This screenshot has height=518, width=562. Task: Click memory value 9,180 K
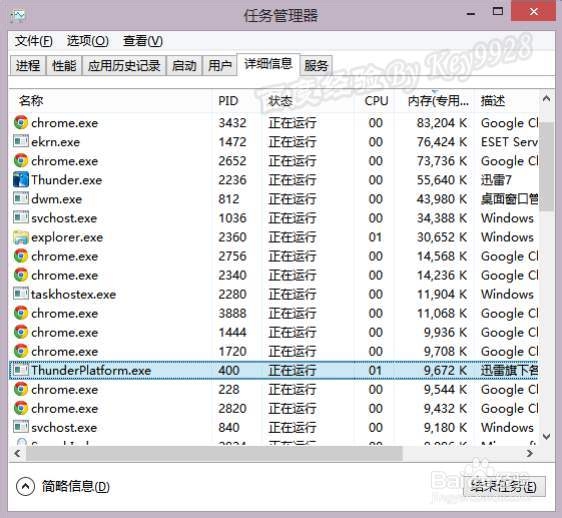coord(445,427)
